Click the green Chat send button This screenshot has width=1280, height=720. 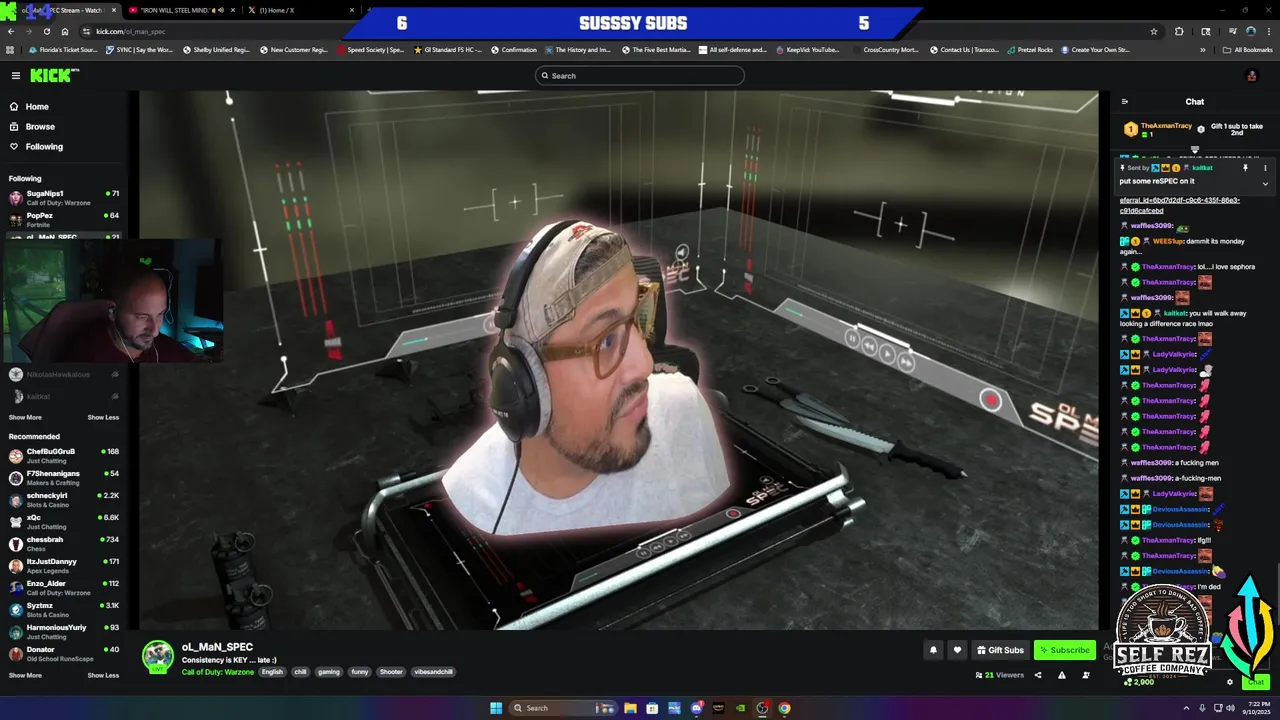pos(1256,682)
